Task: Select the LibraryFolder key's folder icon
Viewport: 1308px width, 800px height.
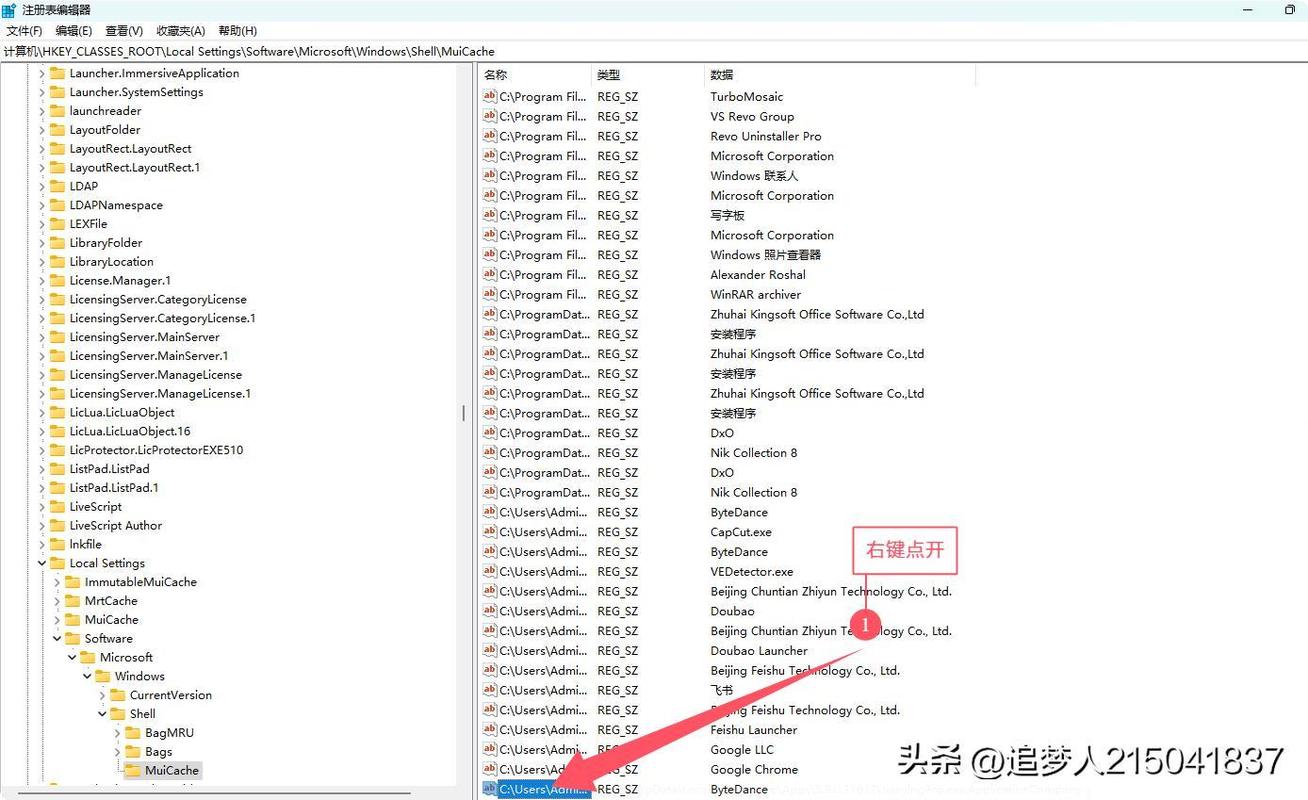Action: click(57, 243)
